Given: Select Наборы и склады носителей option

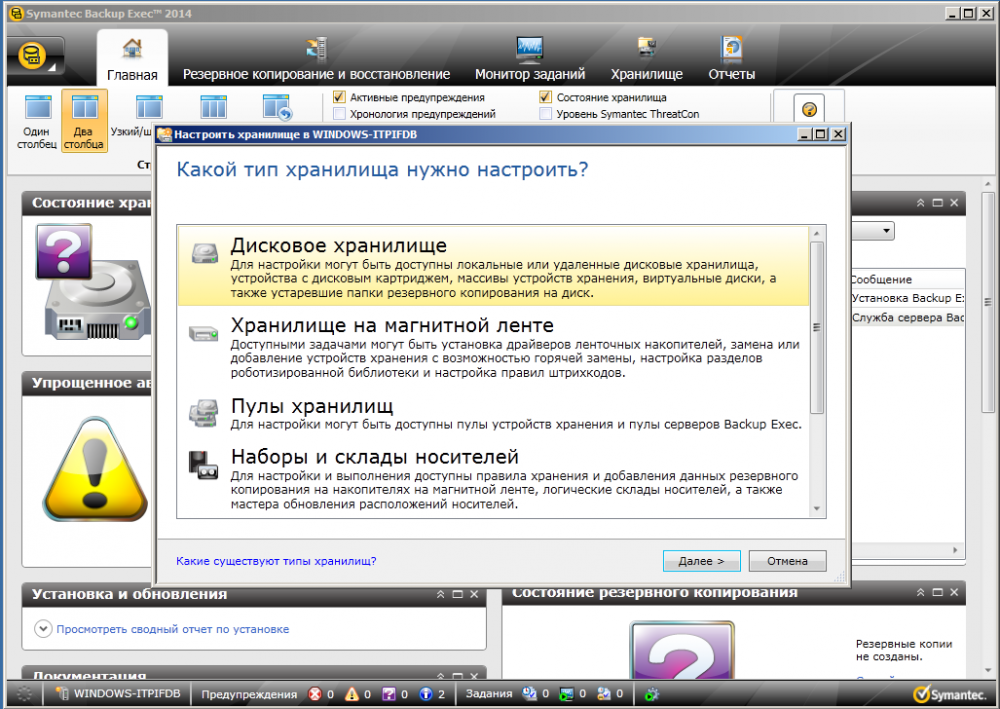Looking at the screenshot, I should coord(493,481).
